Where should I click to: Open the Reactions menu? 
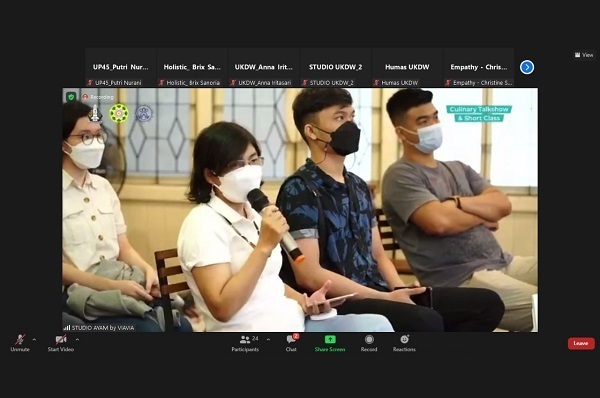[404, 343]
